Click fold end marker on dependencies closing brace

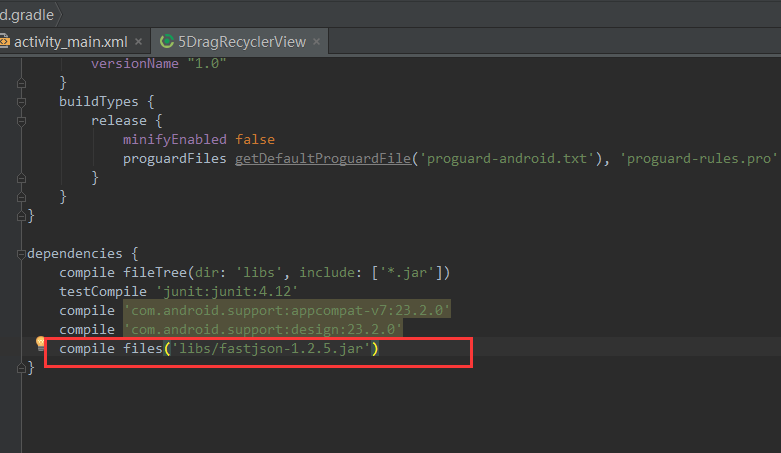click(x=21, y=368)
